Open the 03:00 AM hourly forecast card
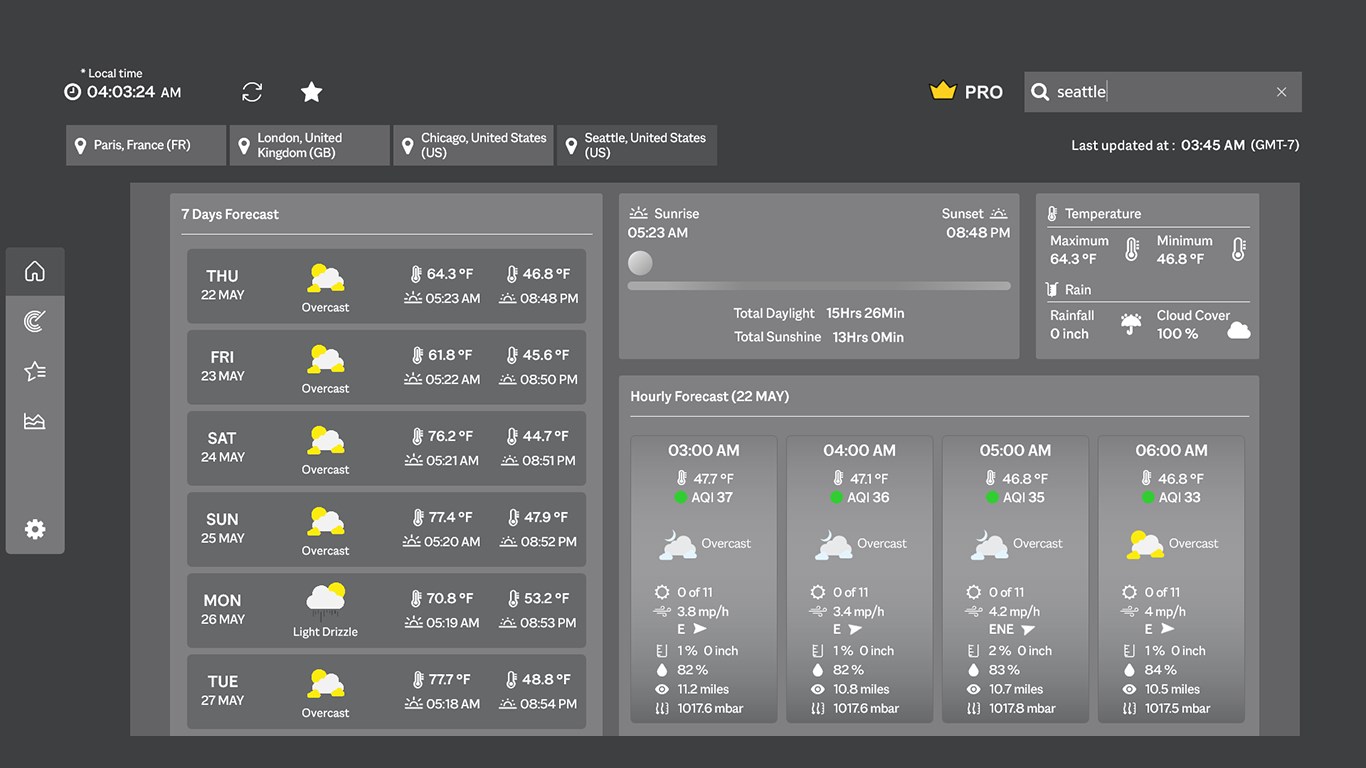The image size is (1366, 768). tap(703, 578)
